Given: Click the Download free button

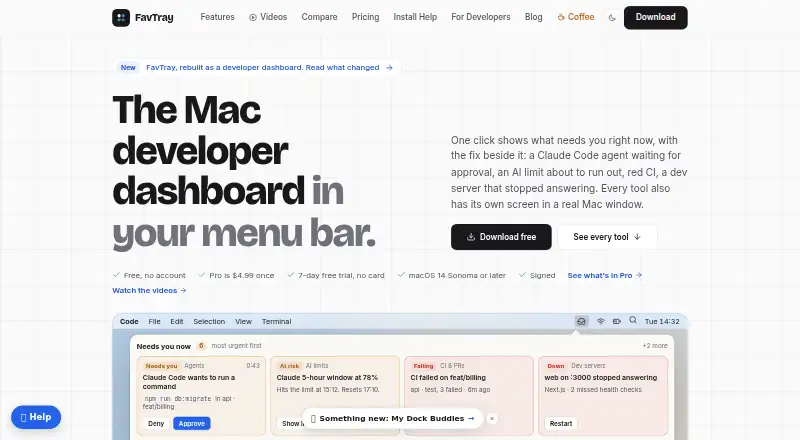Looking at the screenshot, I should click(501, 237).
